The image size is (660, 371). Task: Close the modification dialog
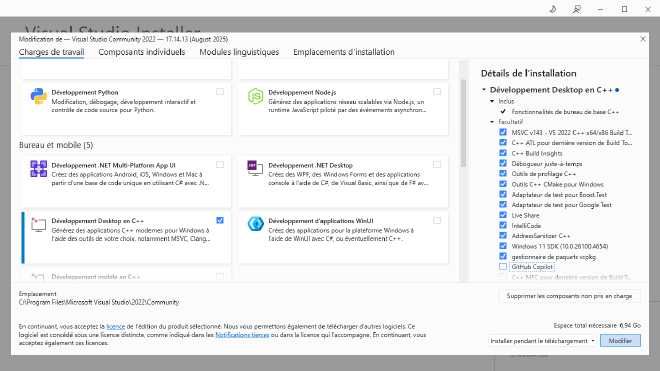pyautogui.click(x=643, y=39)
